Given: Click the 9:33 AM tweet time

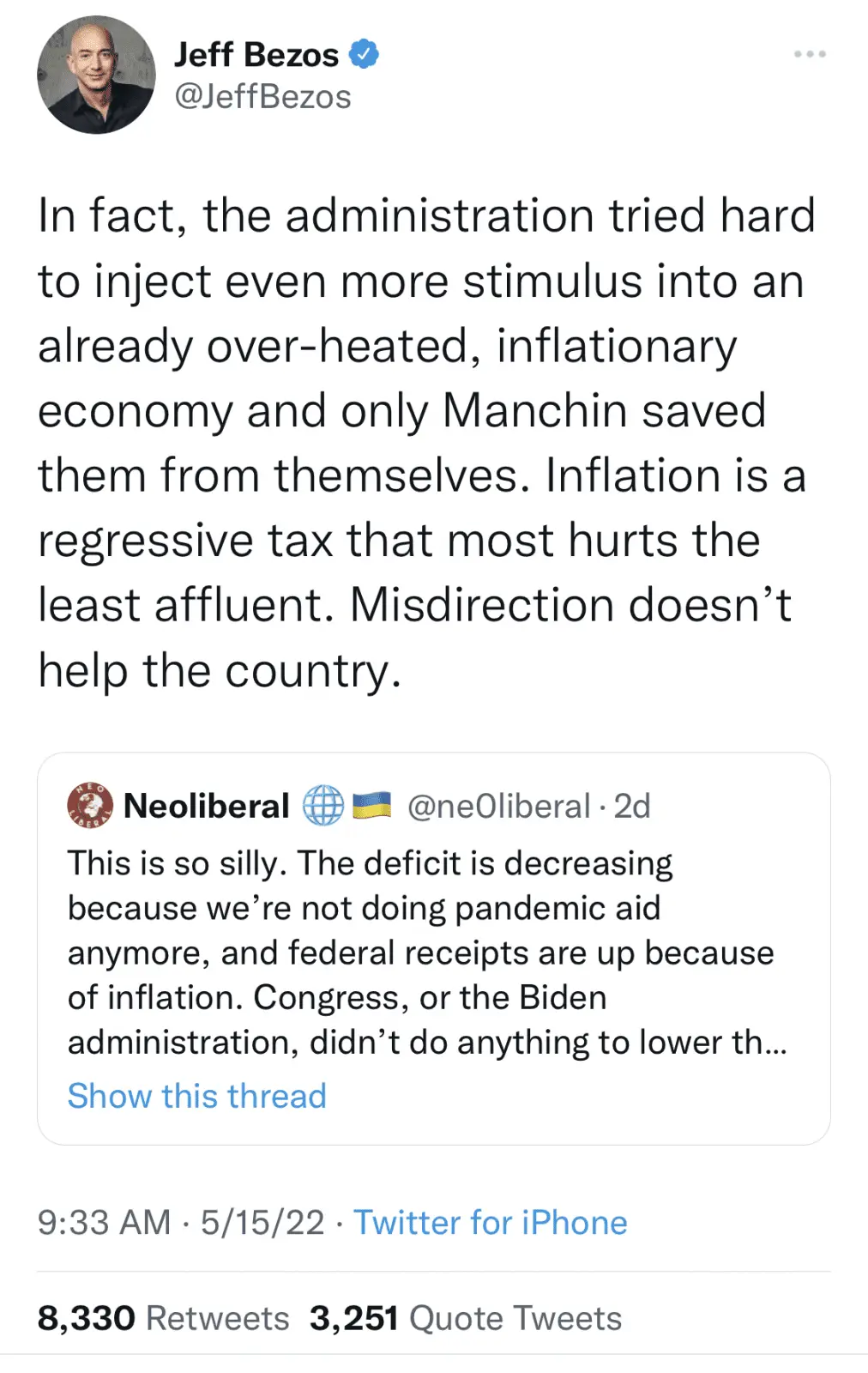Looking at the screenshot, I should [x=104, y=1222].
